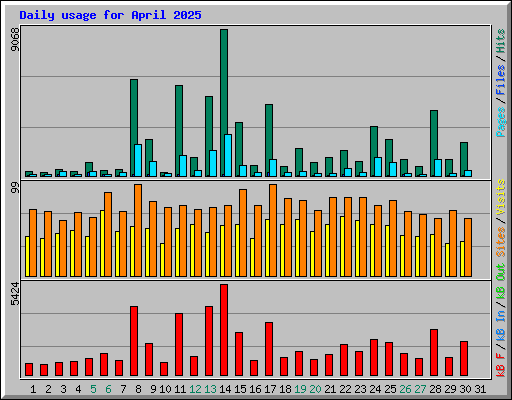Click green weekend day label 13

click(x=210, y=389)
